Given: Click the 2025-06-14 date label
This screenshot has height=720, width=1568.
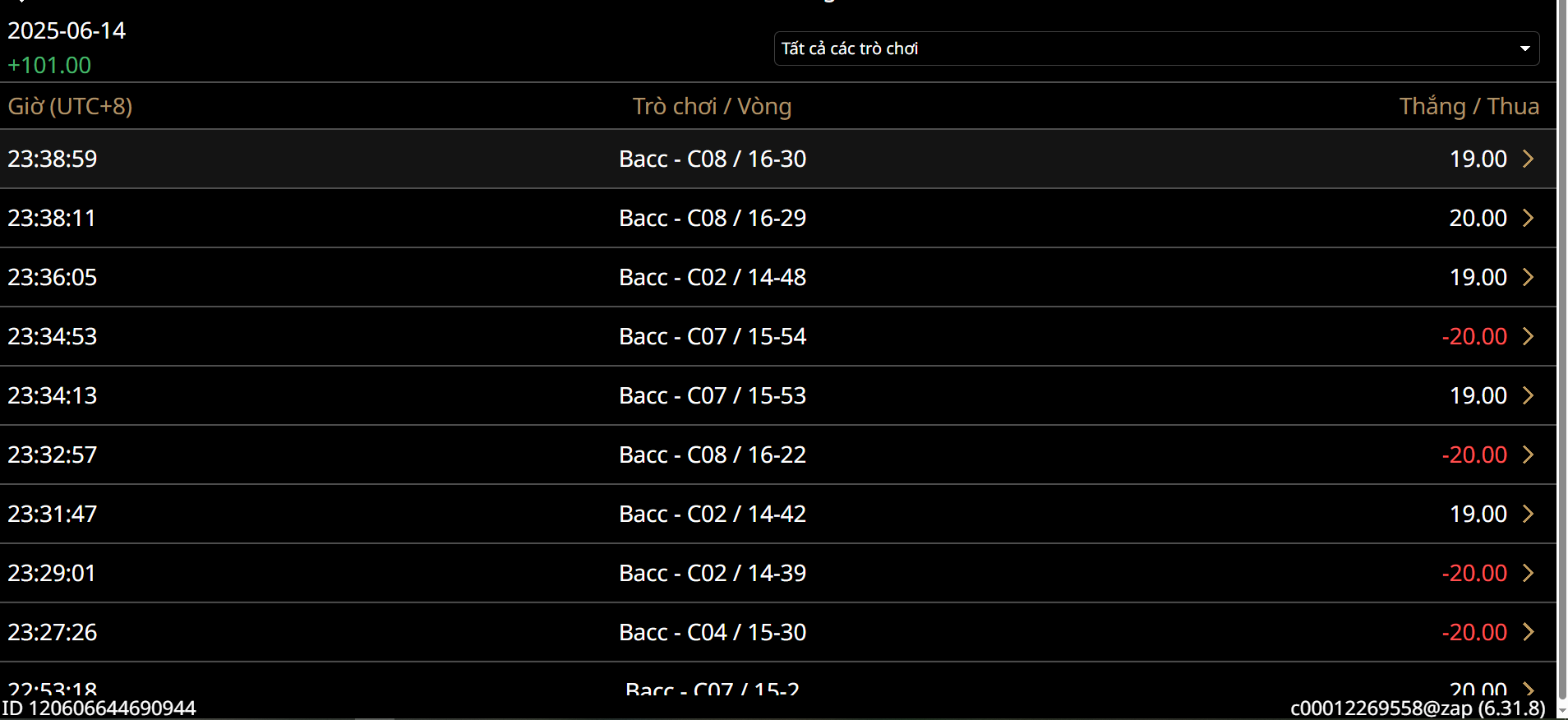Looking at the screenshot, I should tap(67, 30).
